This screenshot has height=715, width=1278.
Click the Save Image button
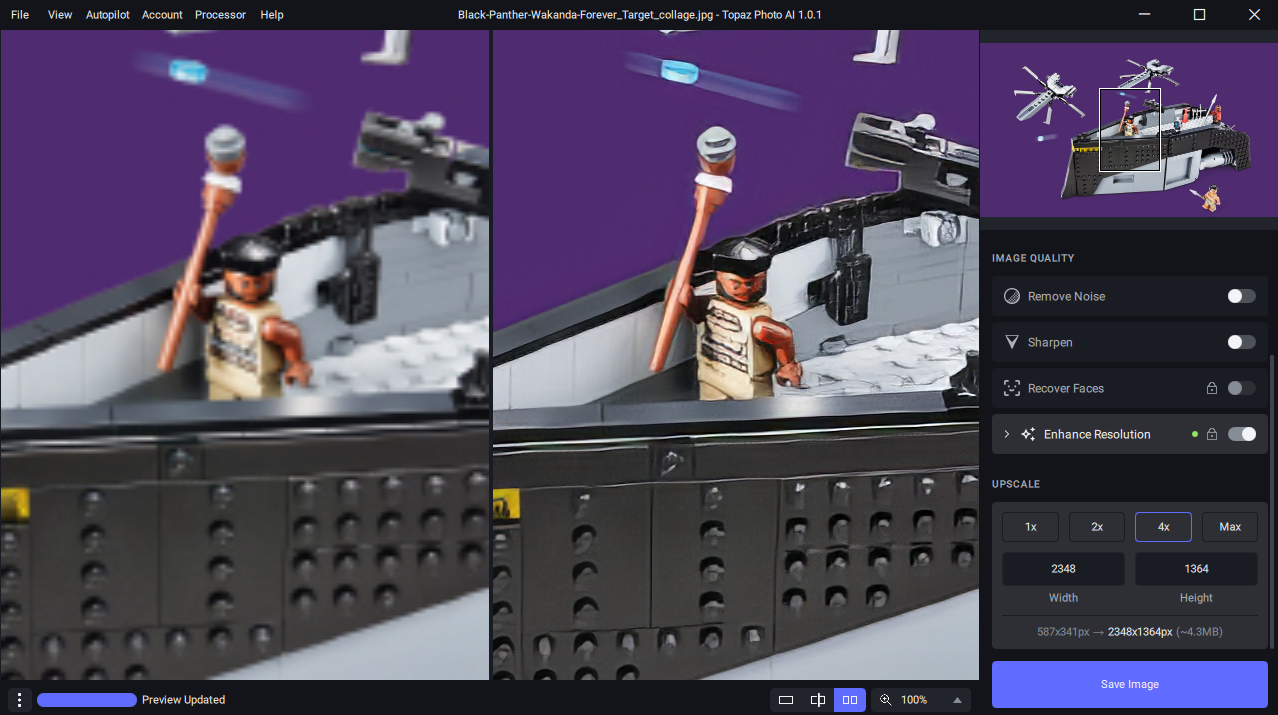1129,684
